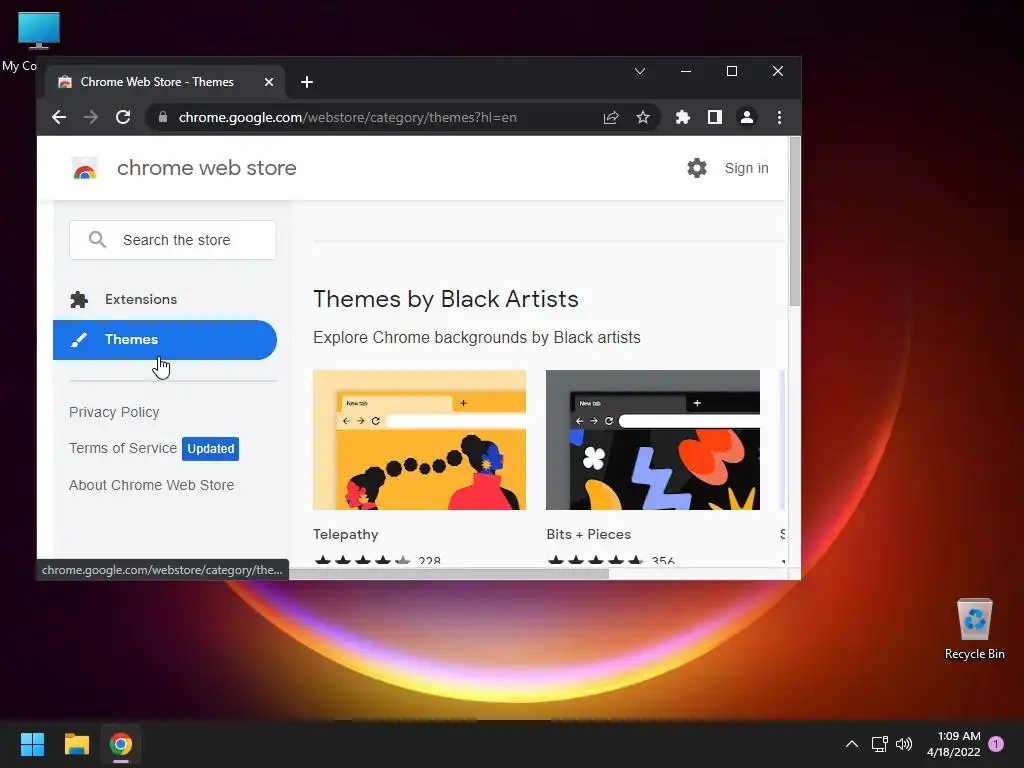Go back using the browser back arrow
The image size is (1024, 768).
59,118
